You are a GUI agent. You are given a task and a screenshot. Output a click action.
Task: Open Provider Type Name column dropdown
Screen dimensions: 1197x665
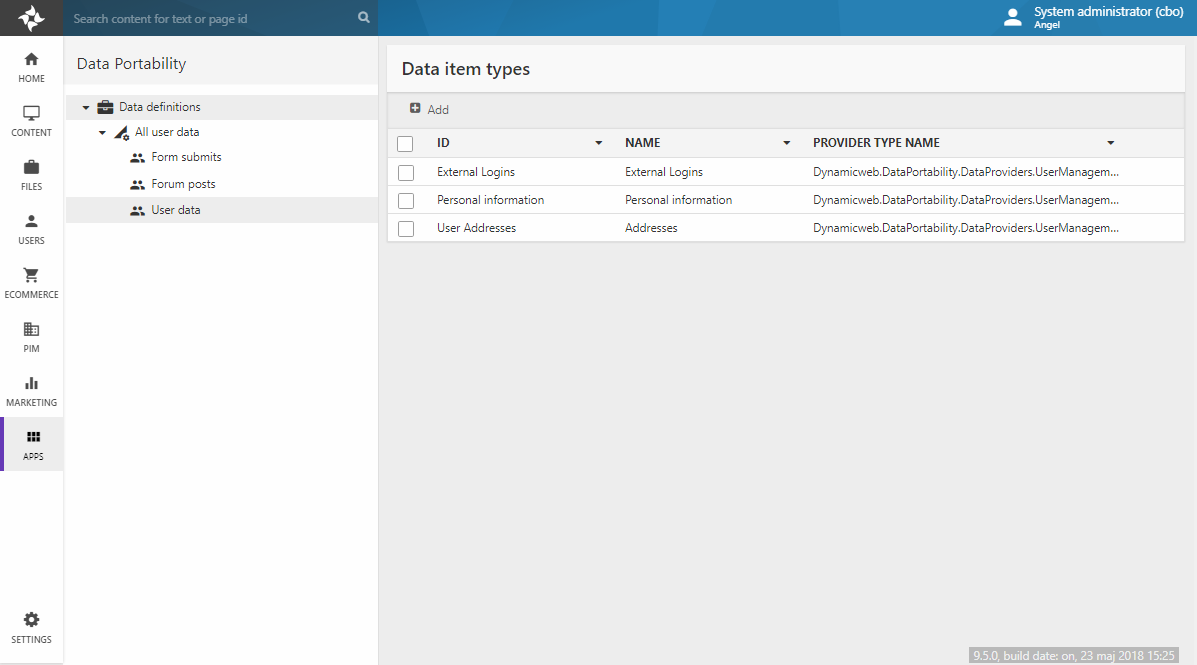pos(1110,144)
